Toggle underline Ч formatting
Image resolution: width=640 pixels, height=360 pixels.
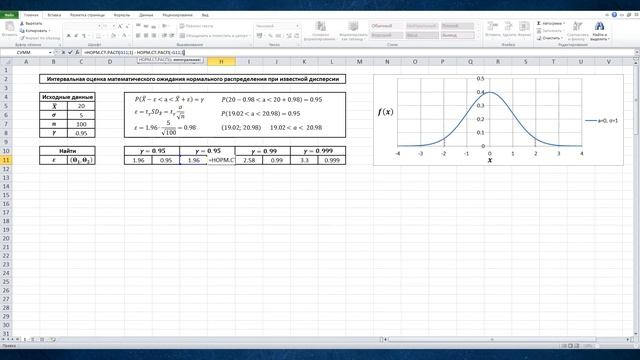84,36
